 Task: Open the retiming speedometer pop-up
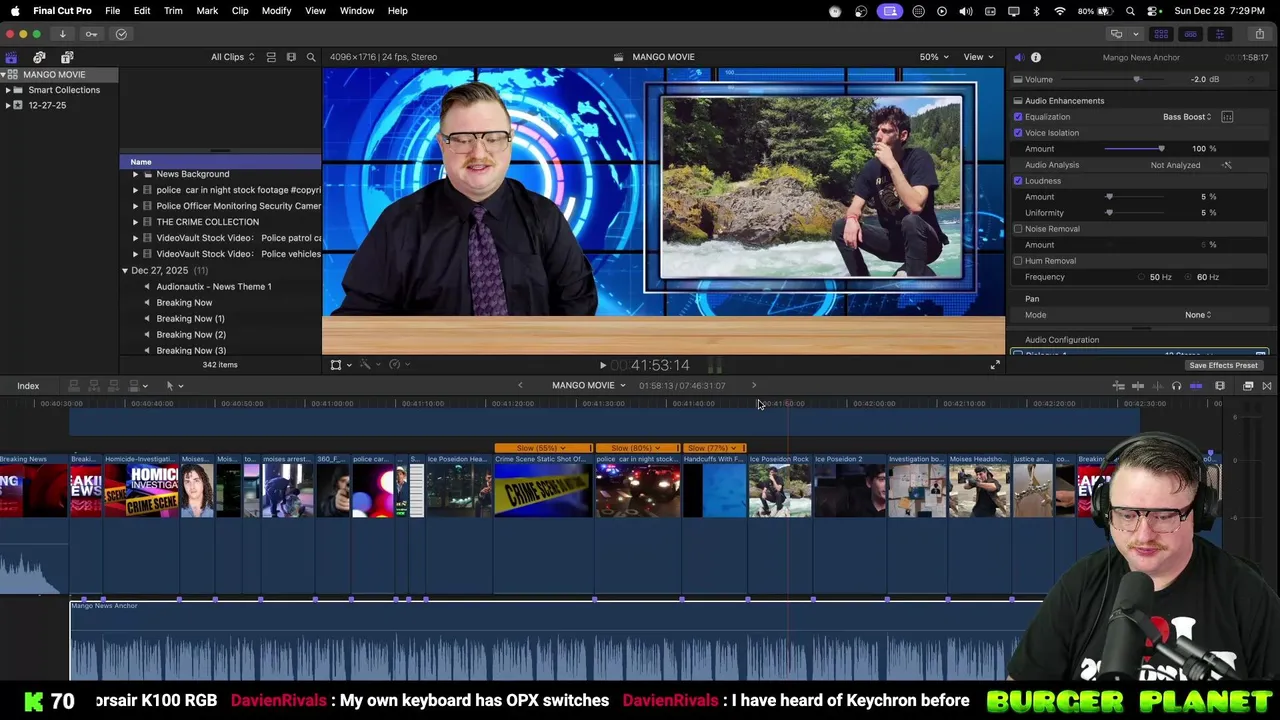coord(398,365)
